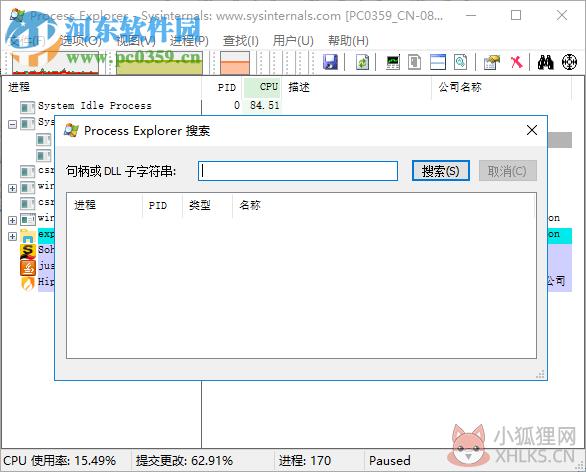This screenshot has width=586, height=472.
Task: Click the commit history mini graph
Action: [x=159, y=63]
